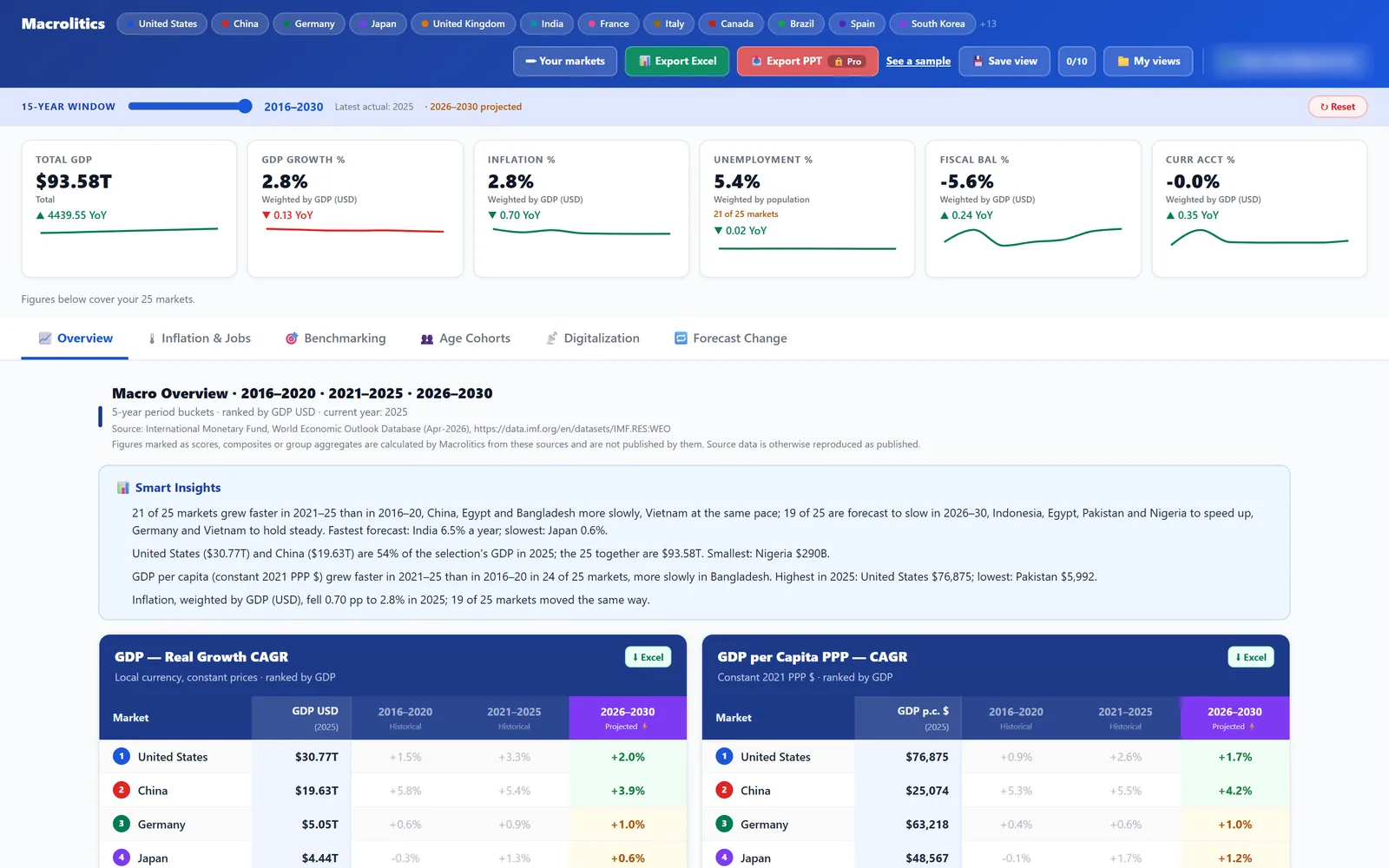Select the China market chip
Viewport: 1389px width, 868px height.
coord(240,23)
